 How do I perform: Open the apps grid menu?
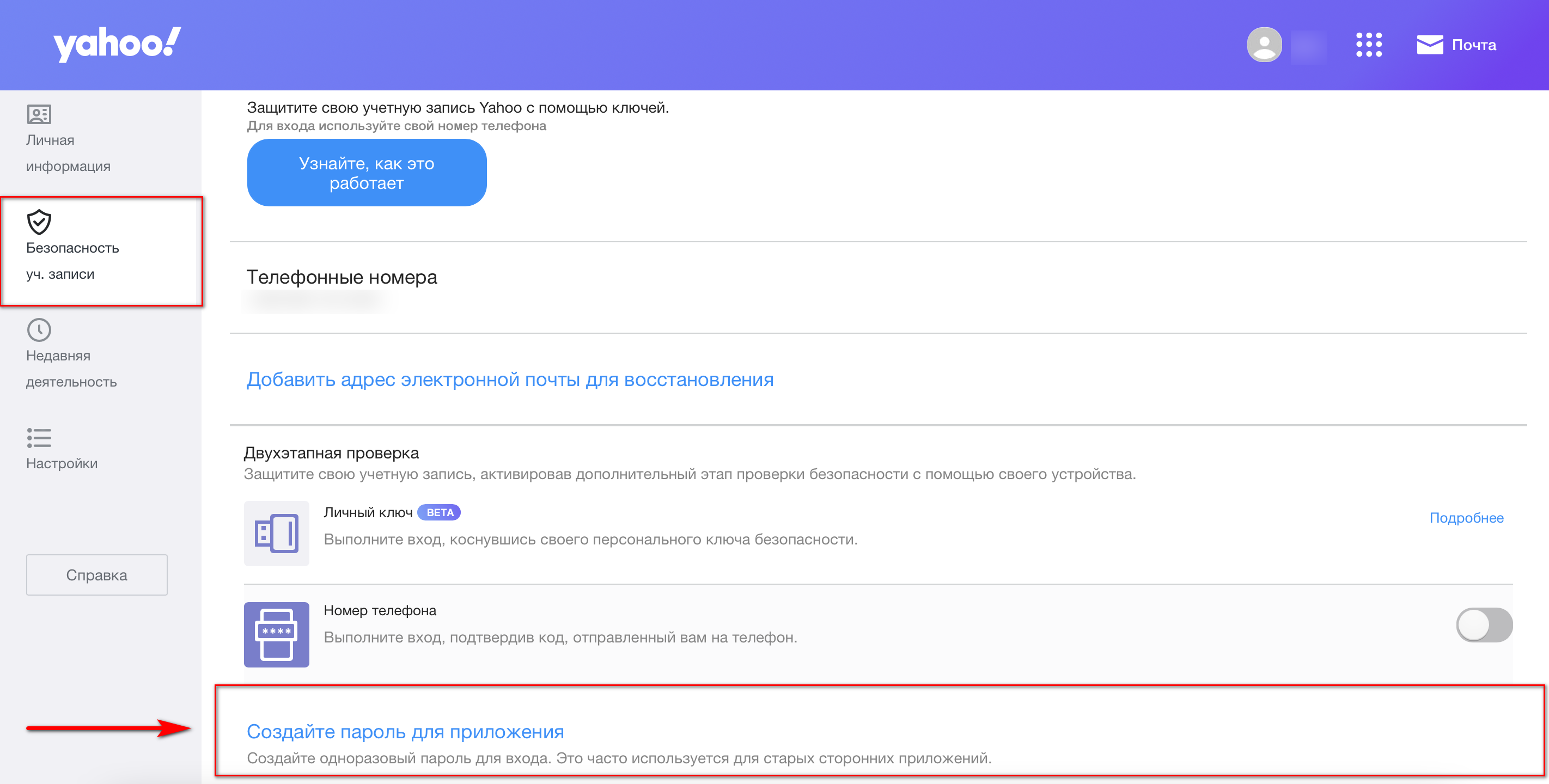point(1369,45)
